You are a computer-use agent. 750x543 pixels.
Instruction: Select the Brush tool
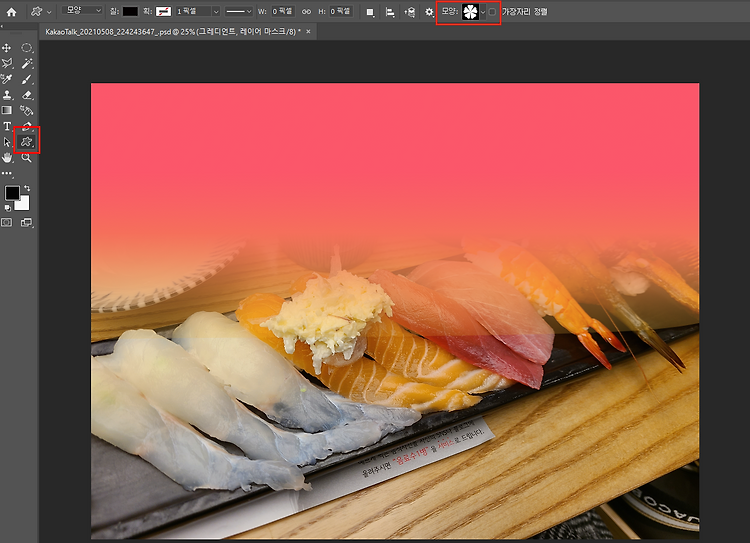tap(27, 79)
